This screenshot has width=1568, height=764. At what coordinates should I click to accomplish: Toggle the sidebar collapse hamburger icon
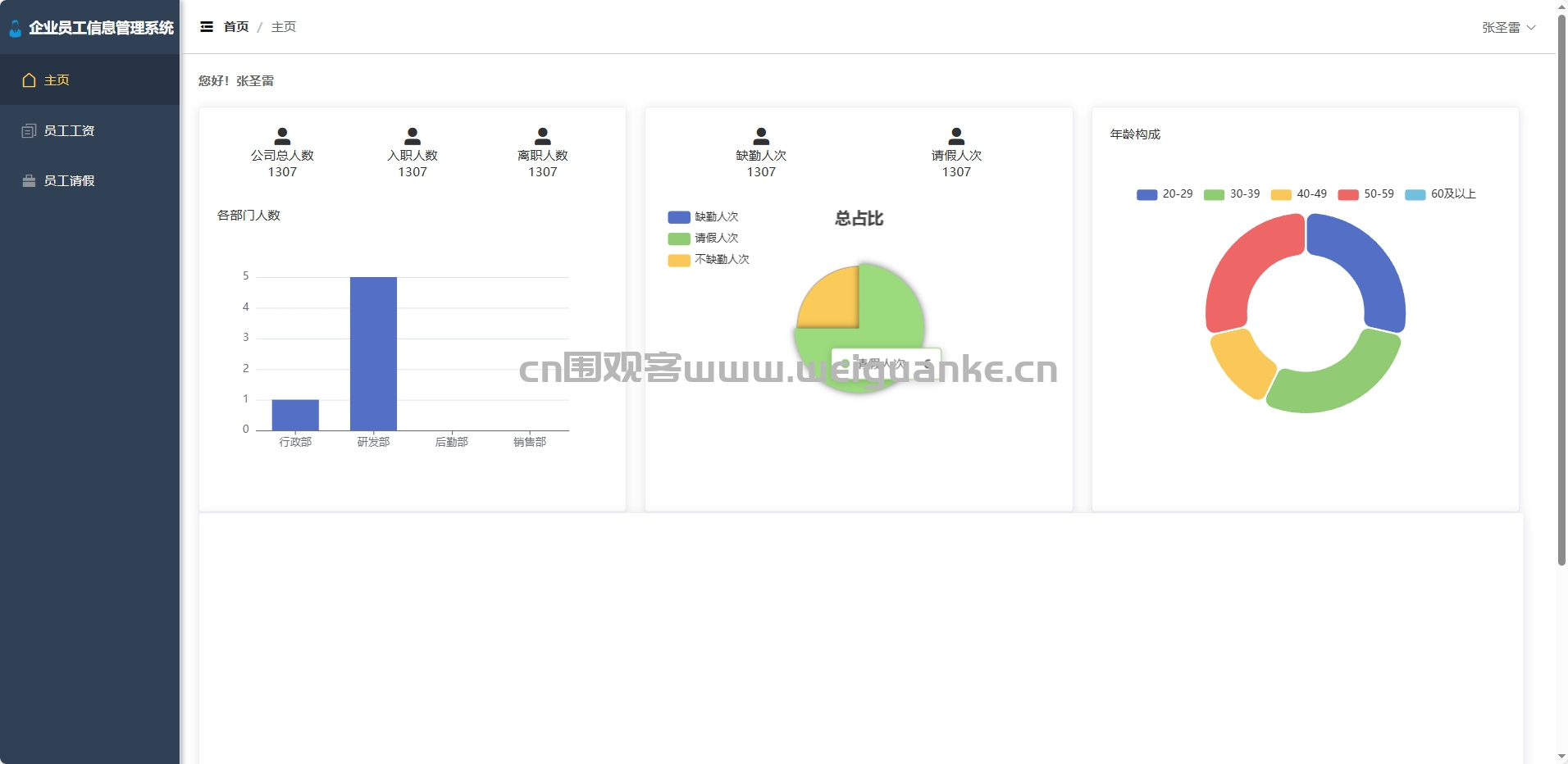click(x=207, y=27)
